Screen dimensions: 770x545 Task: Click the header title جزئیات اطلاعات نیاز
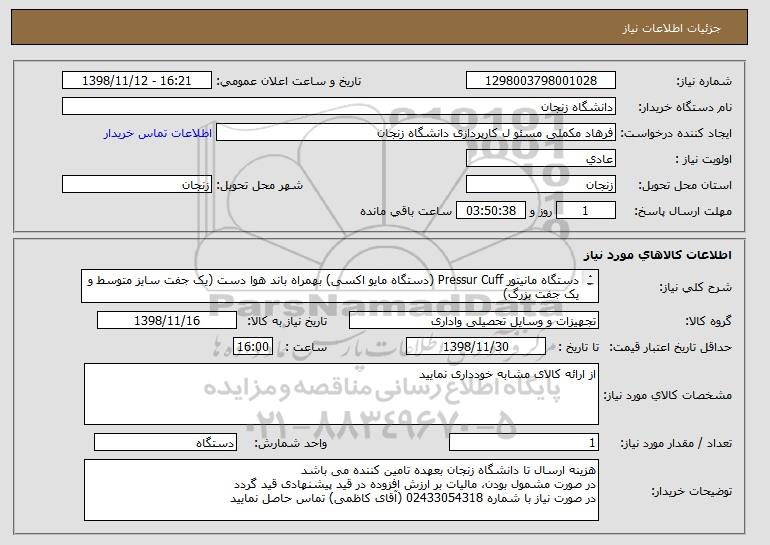[671, 28]
